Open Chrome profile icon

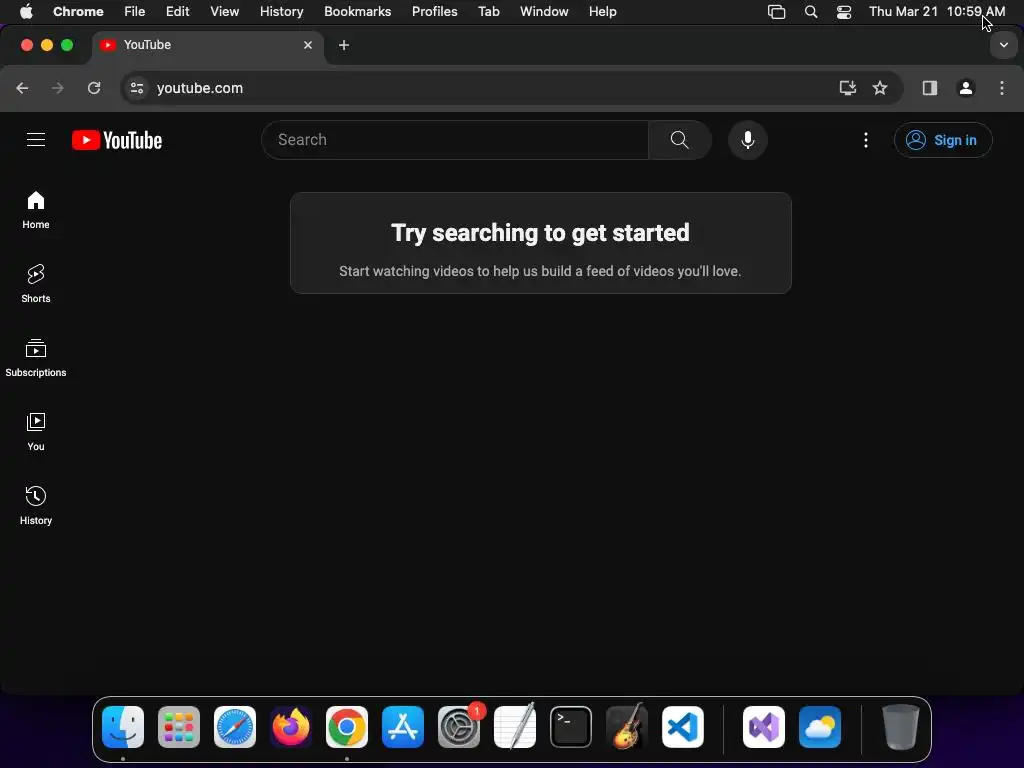[x=966, y=88]
